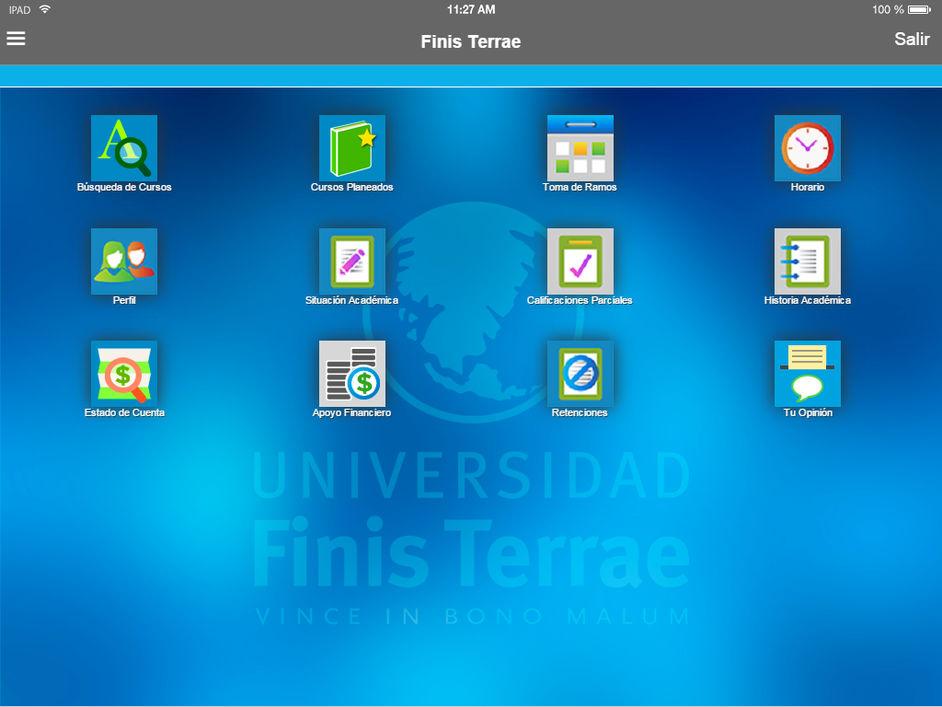The width and height of the screenshot is (942, 707).
Task: Click the 'Situación Académica' label
Action: [352, 300]
